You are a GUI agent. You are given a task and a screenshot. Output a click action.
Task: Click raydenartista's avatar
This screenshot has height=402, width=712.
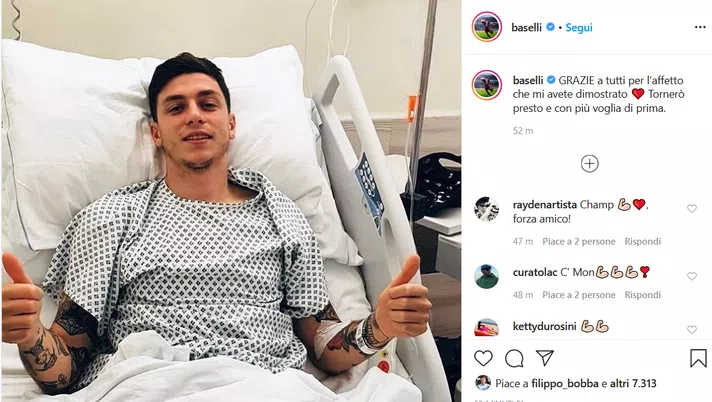tap(486, 209)
